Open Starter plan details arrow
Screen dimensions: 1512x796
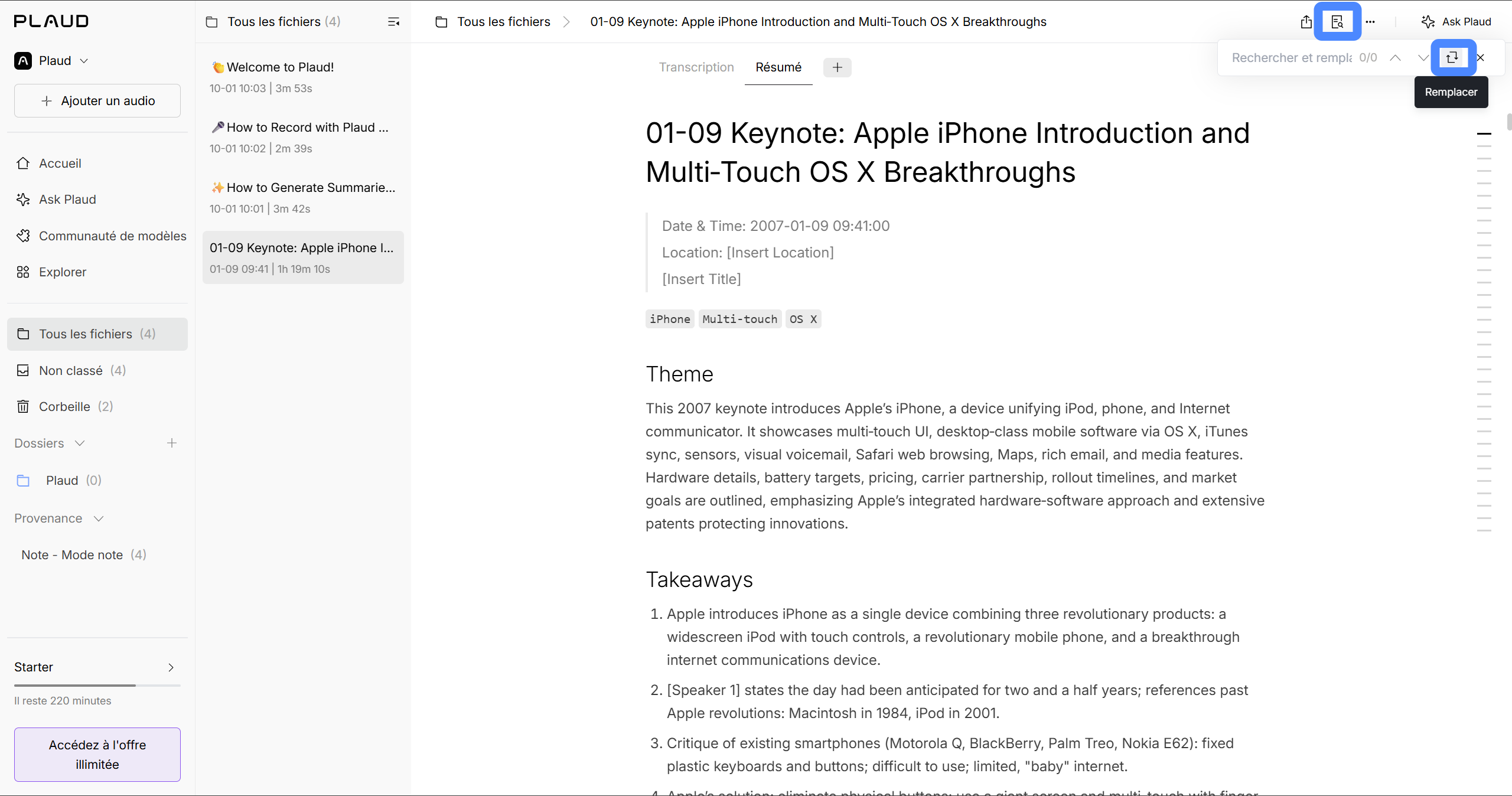(171, 667)
